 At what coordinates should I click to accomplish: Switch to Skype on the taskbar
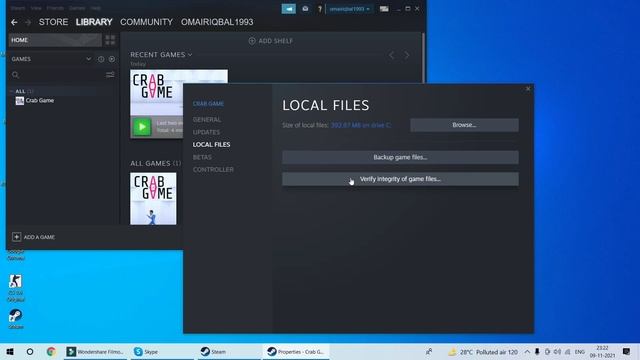coord(163,351)
